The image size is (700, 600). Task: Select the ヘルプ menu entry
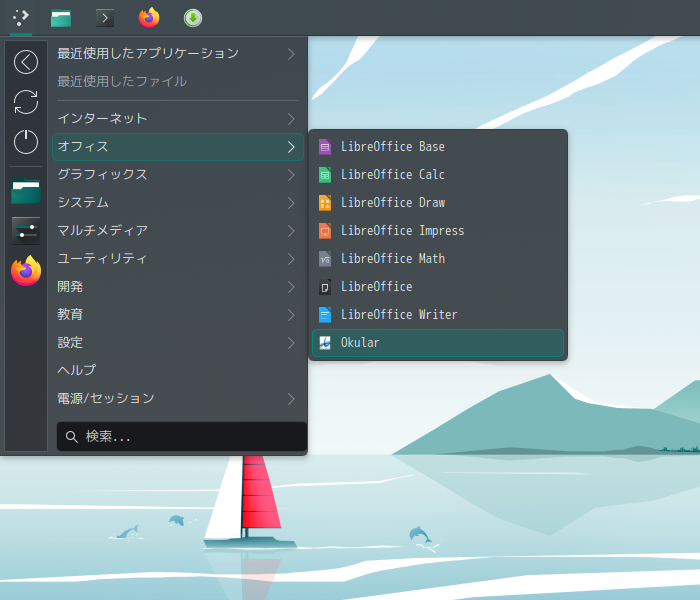[x=178, y=371]
